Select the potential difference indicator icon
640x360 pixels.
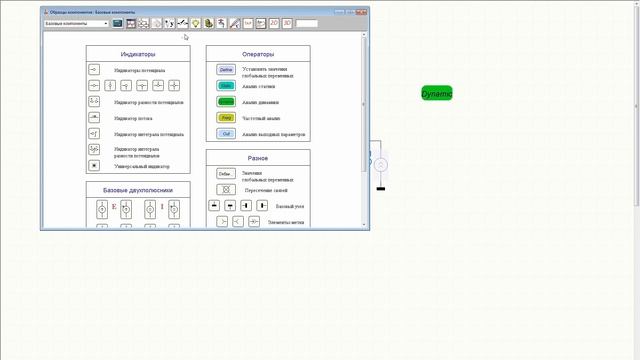[94, 101]
